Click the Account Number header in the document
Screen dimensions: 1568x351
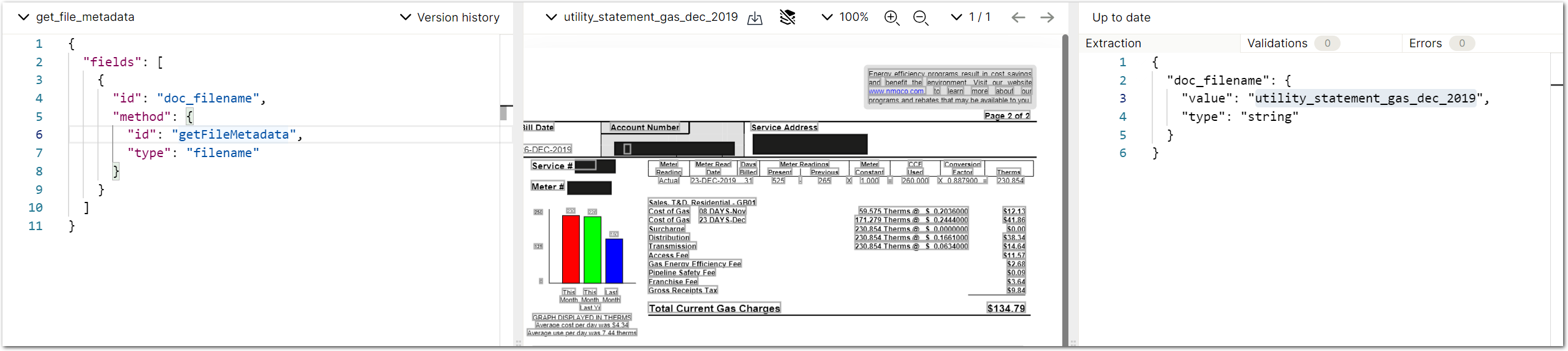(645, 127)
